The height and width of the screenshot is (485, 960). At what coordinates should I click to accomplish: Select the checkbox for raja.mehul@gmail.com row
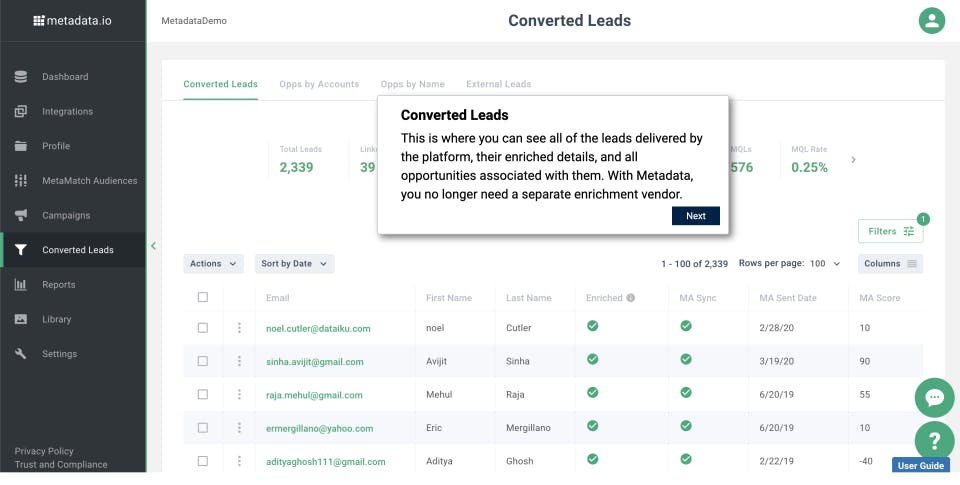tap(203, 394)
